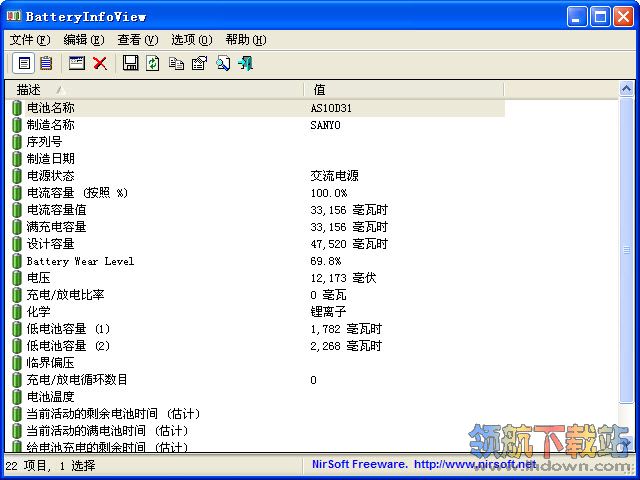Click the exit door icon
This screenshot has width=640, height=480.
tap(246, 64)
